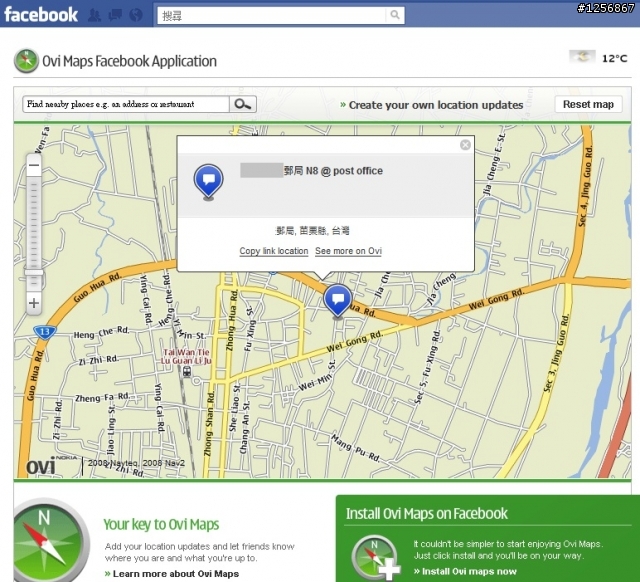
Task: Focus the Find nearby places field
Action: [126, 104]
